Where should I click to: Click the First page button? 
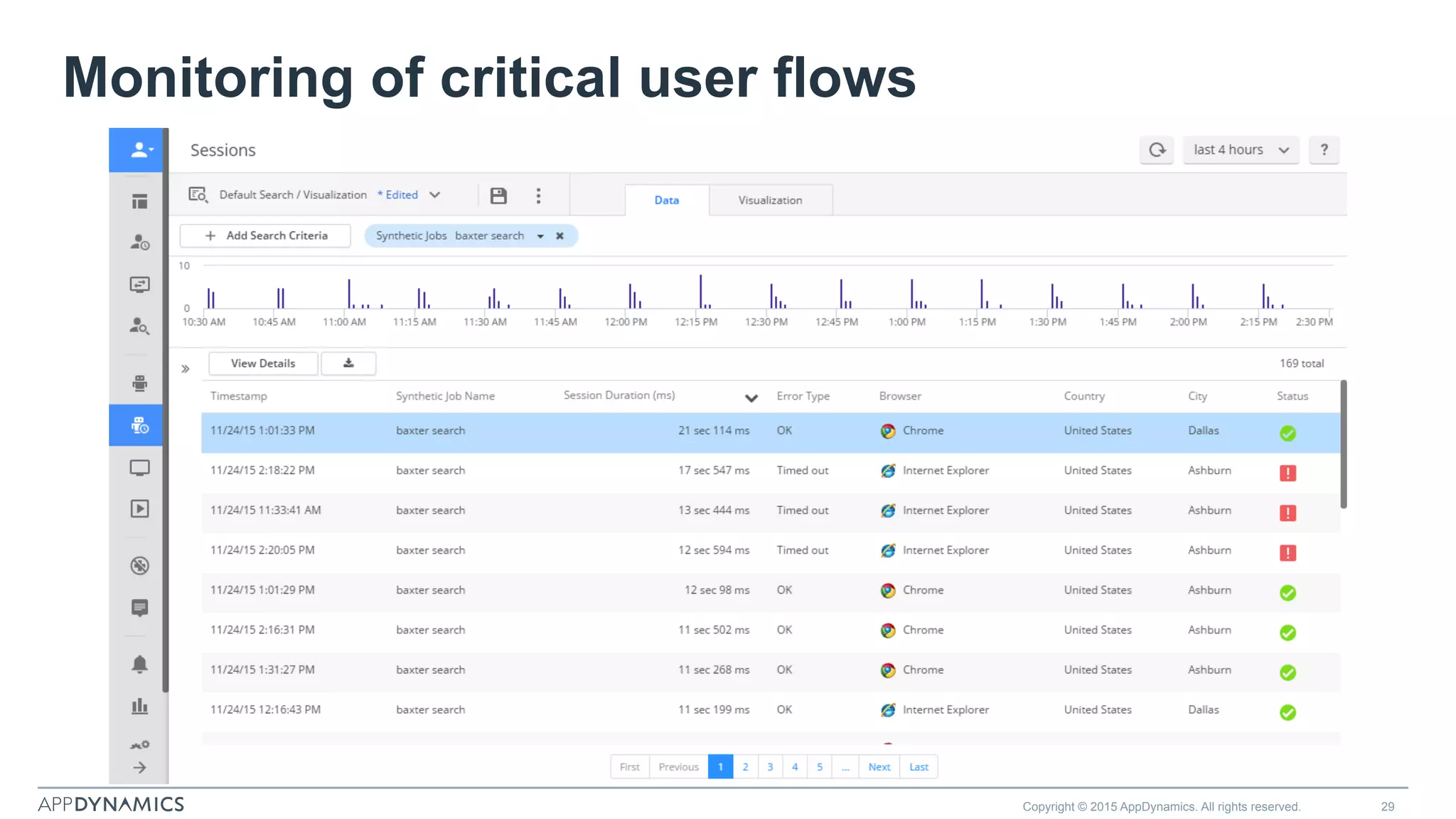[x=630, y=767]
